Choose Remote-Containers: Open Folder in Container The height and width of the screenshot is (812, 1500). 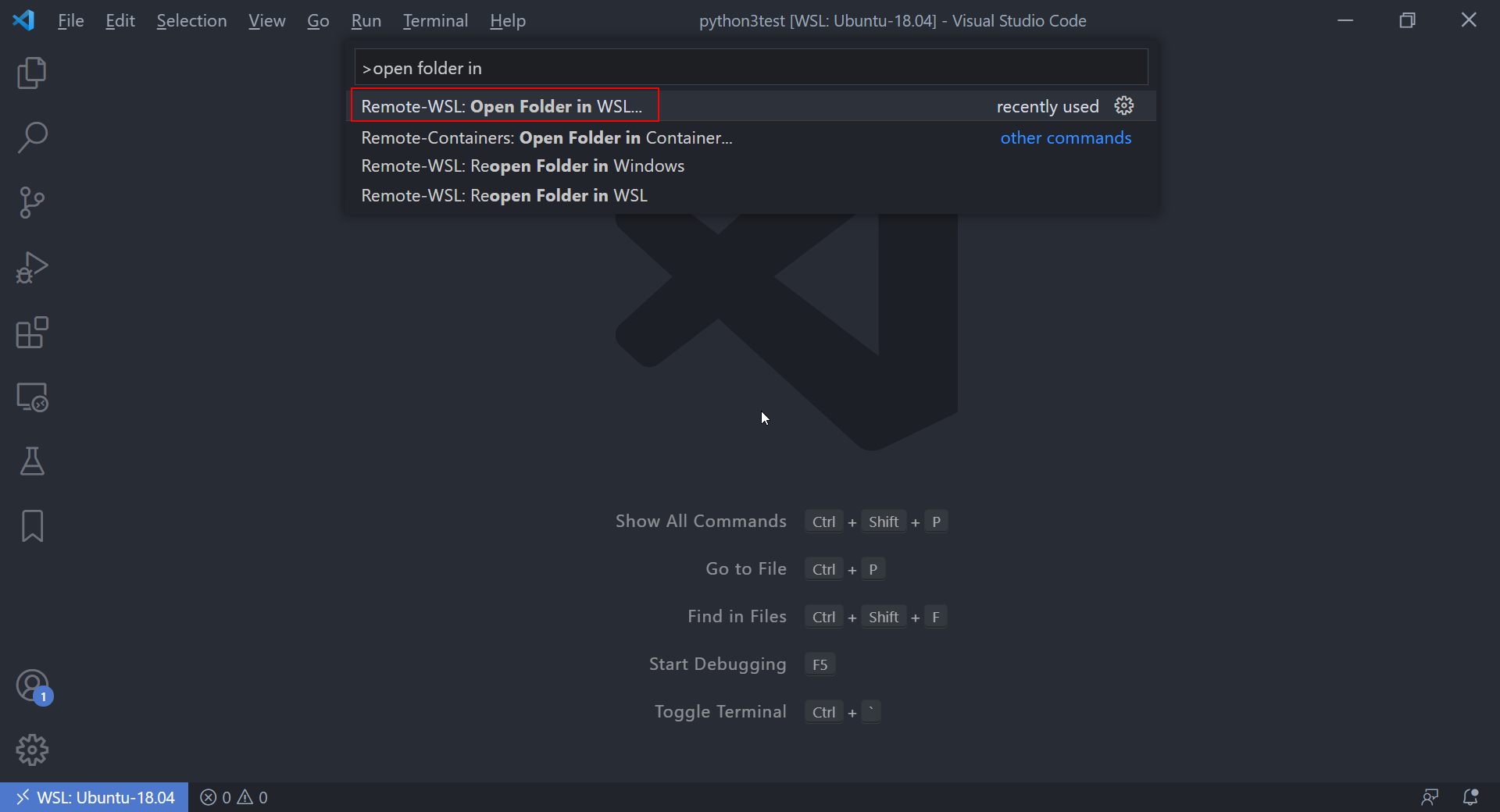click(x=547, y=138)
